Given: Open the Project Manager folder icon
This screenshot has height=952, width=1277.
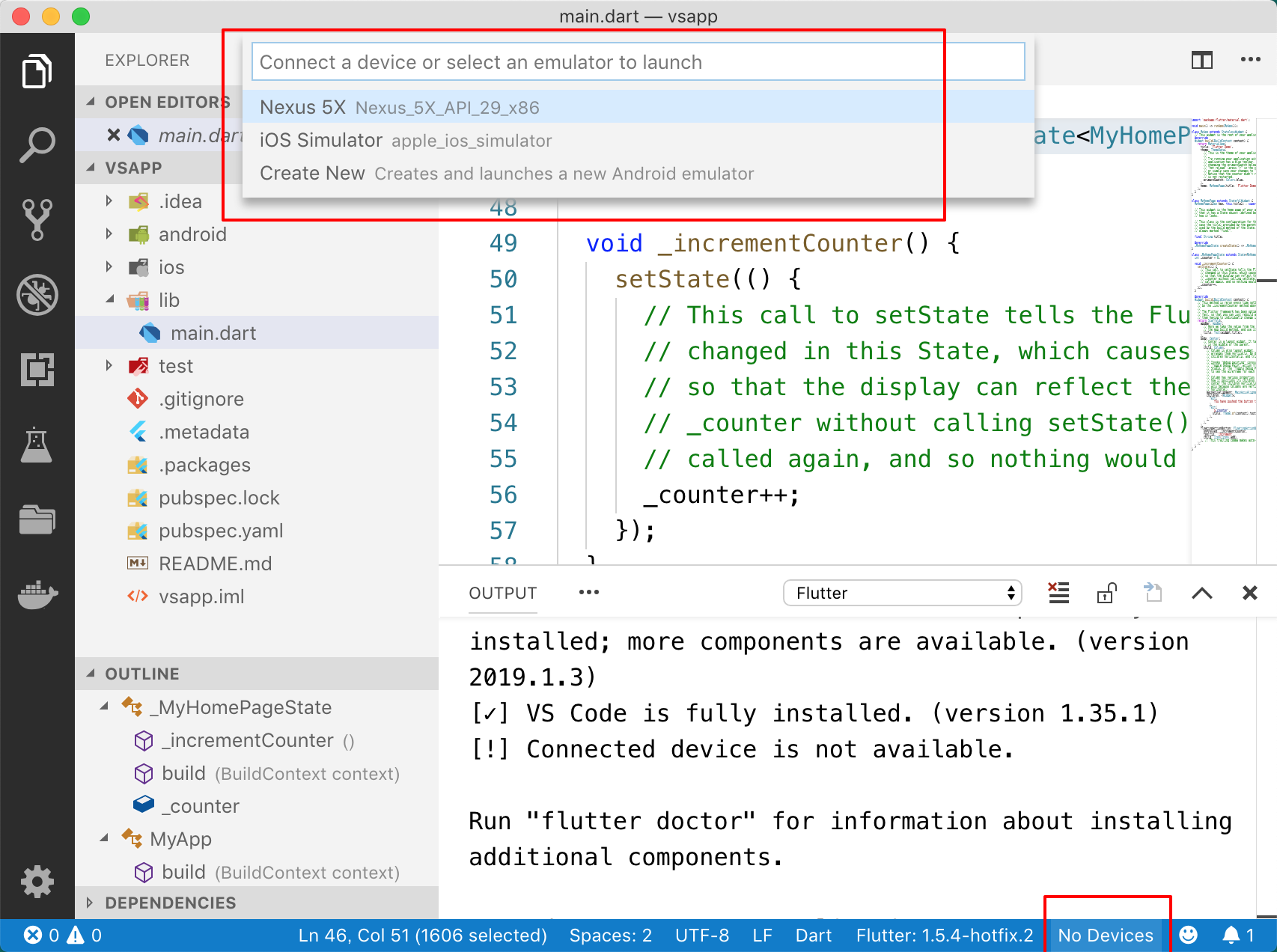Looking at the screenshot, I should point(37,519).
